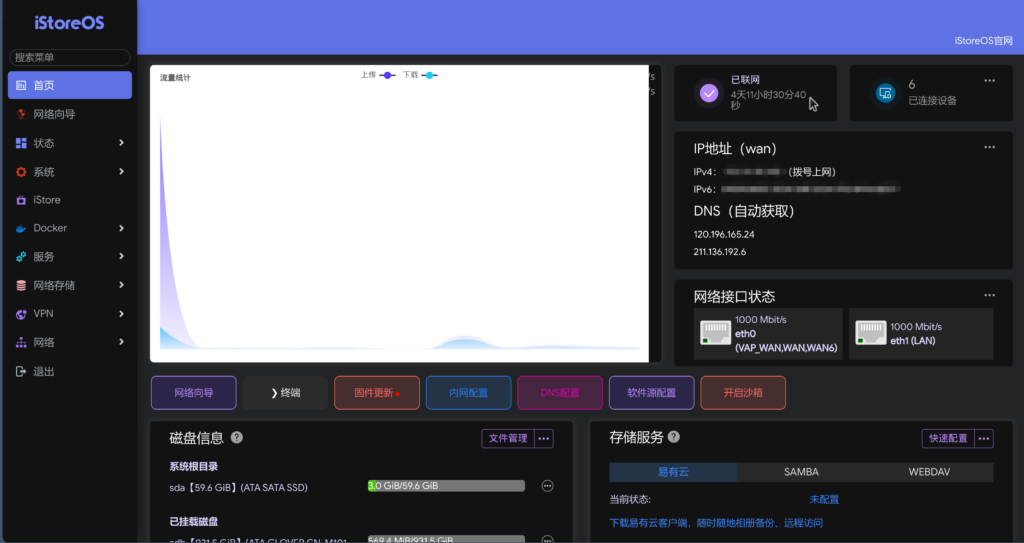Viewport: 1024px width, 543px height.
Task: Click the help icon next to 磁盘信息
Action: coord(237,437)
